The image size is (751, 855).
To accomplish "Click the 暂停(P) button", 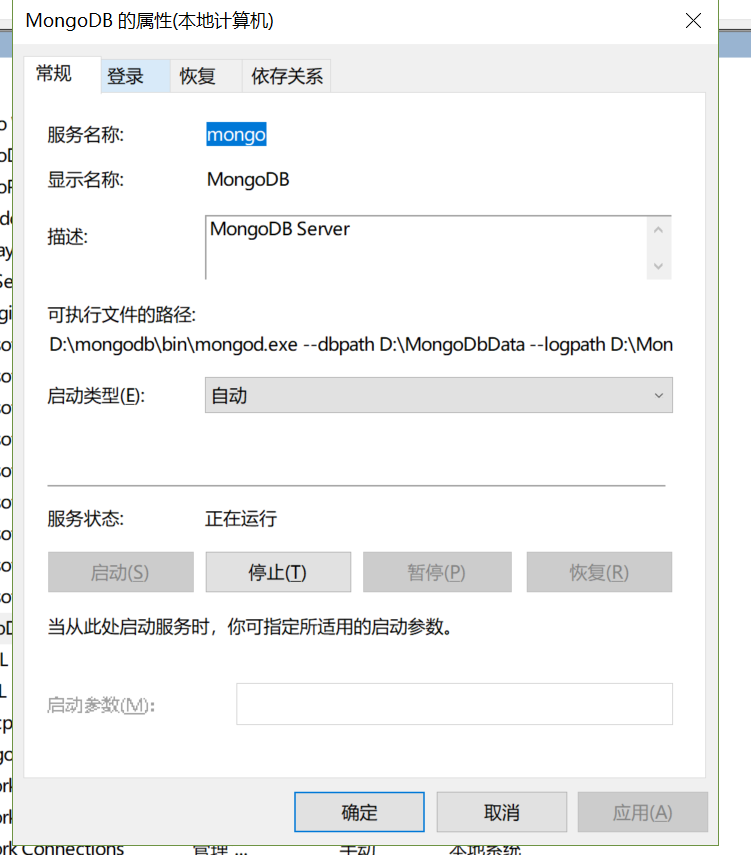I will click(437, 572).
